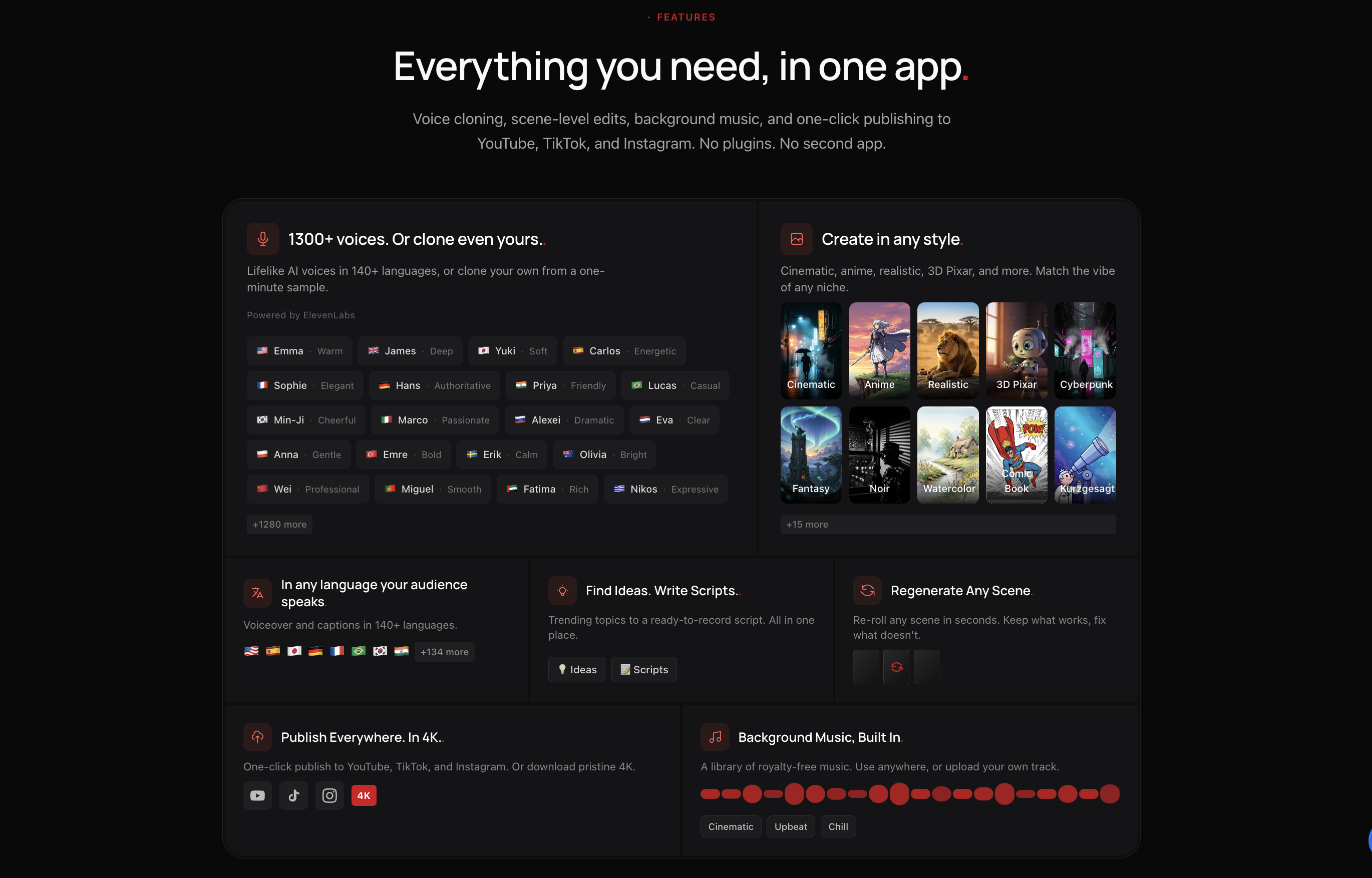Click the TikTok icon
The image size is (1372, 878).
[x=293, y=795]
